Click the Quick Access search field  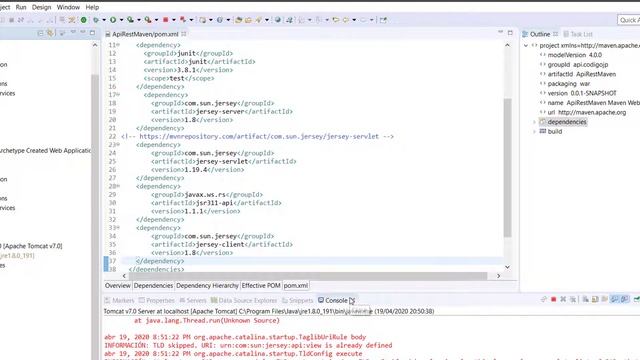629,20
